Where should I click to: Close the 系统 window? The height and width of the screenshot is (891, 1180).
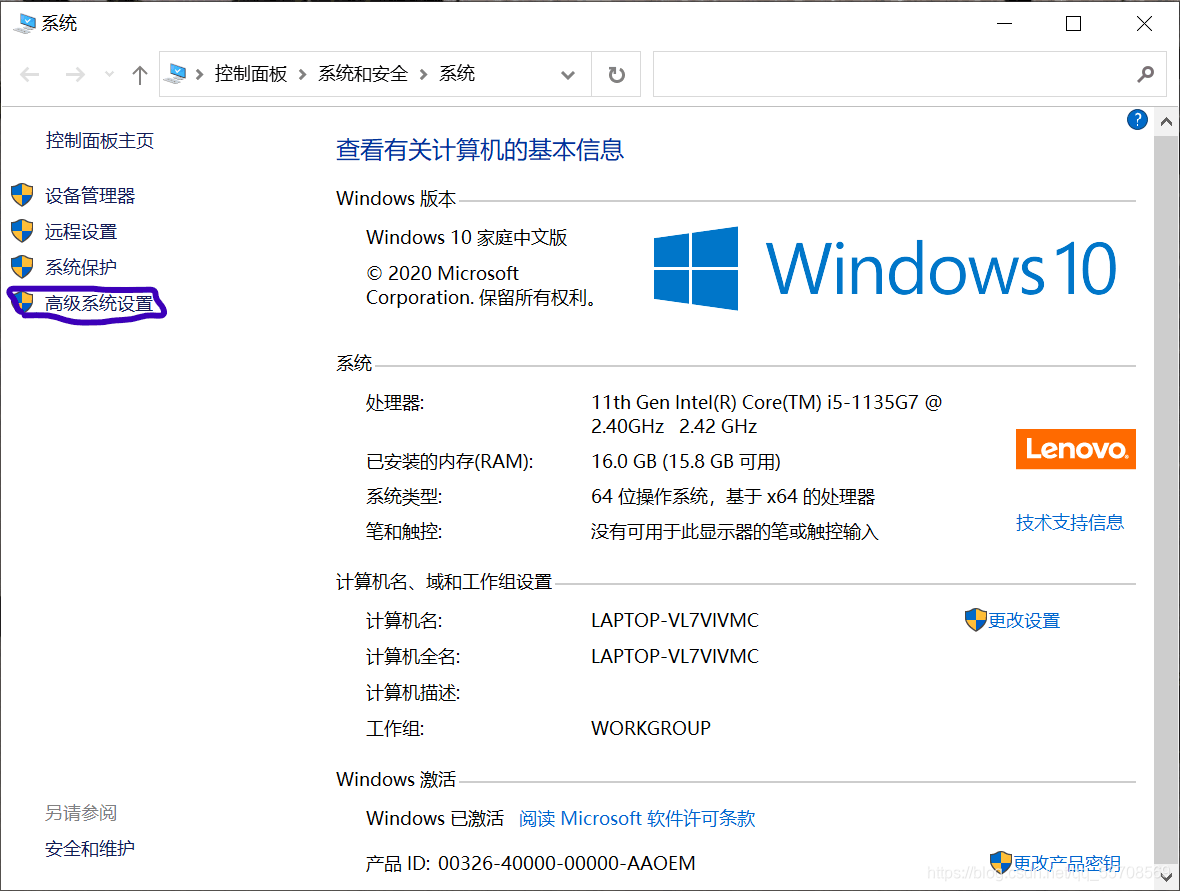[x=1144, y=23]
